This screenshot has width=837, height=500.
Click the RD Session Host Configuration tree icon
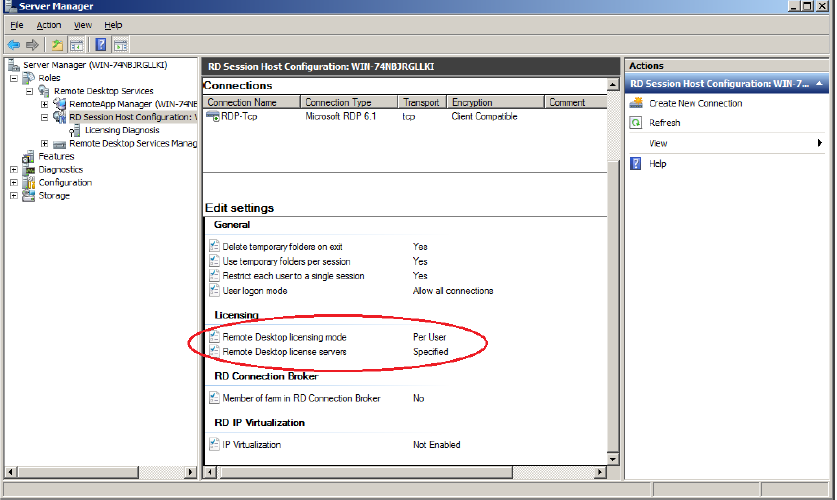pyautogui.click(x=60, y=117)
